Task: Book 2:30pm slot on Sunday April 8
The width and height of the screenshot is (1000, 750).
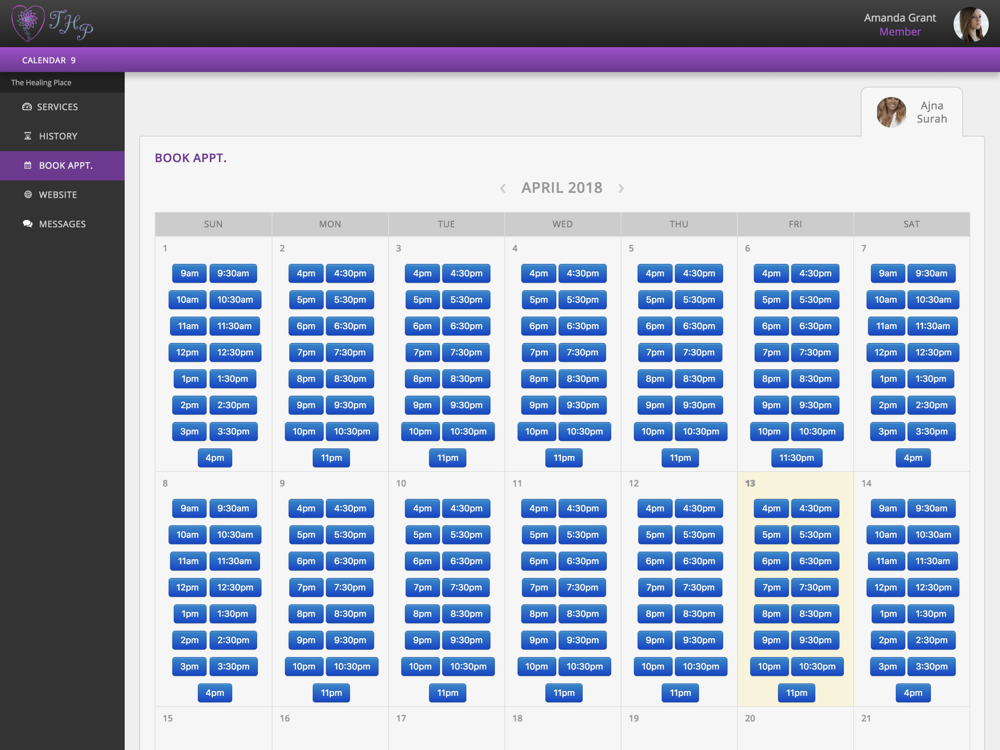Action: [233, 640]
